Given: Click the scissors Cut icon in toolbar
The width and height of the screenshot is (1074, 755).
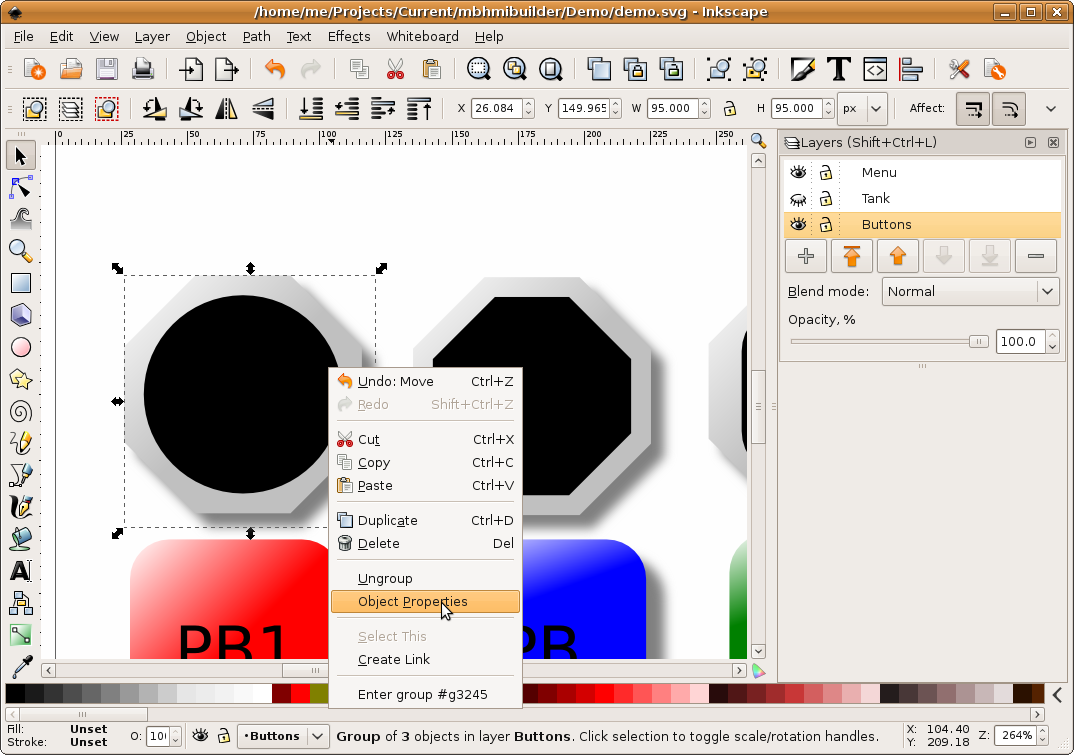Looking at the screenshot, I should coord(395,69).
